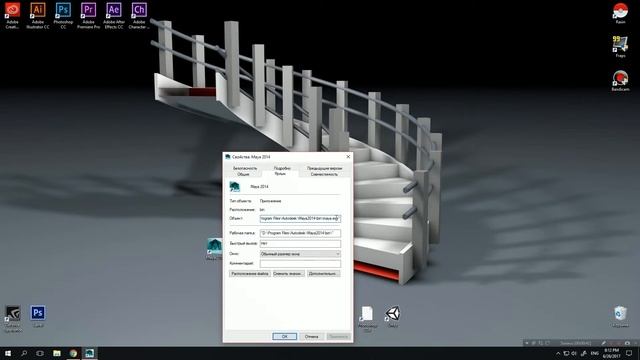Screen dimensions: 640x360
Task: Open Google Chrome from the taskbar
Action: point(73,353)
